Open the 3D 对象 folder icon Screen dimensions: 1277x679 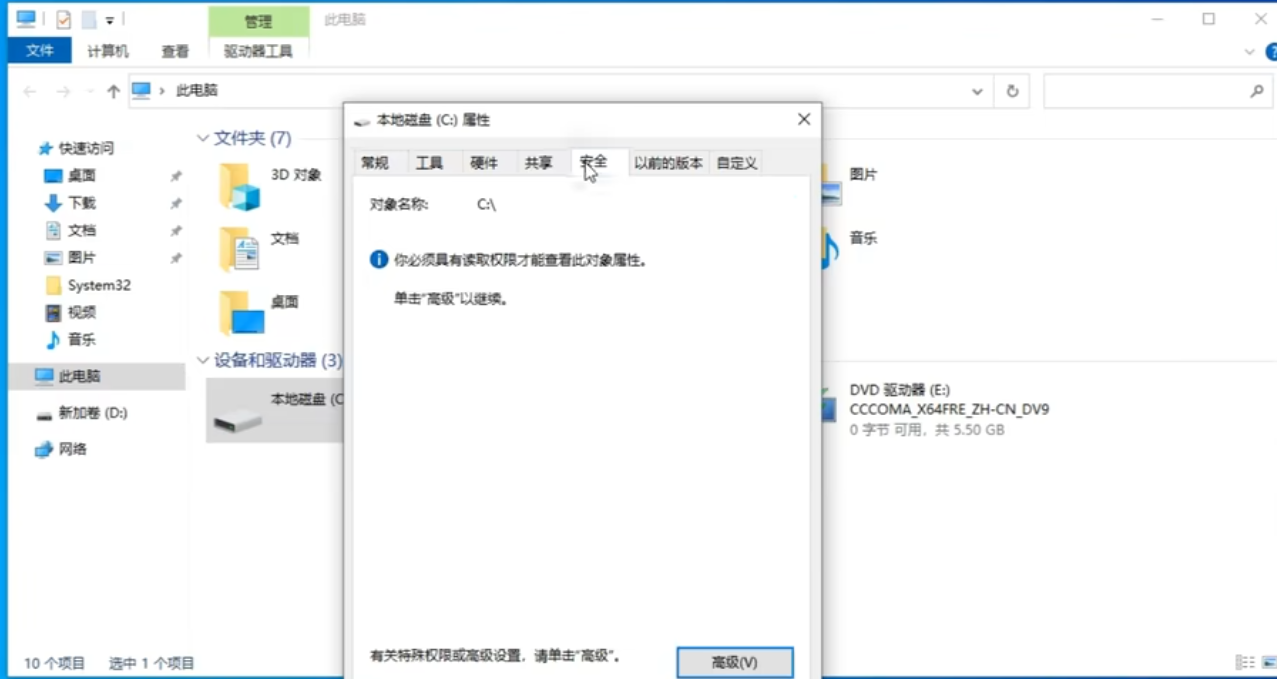click(239, 186)
